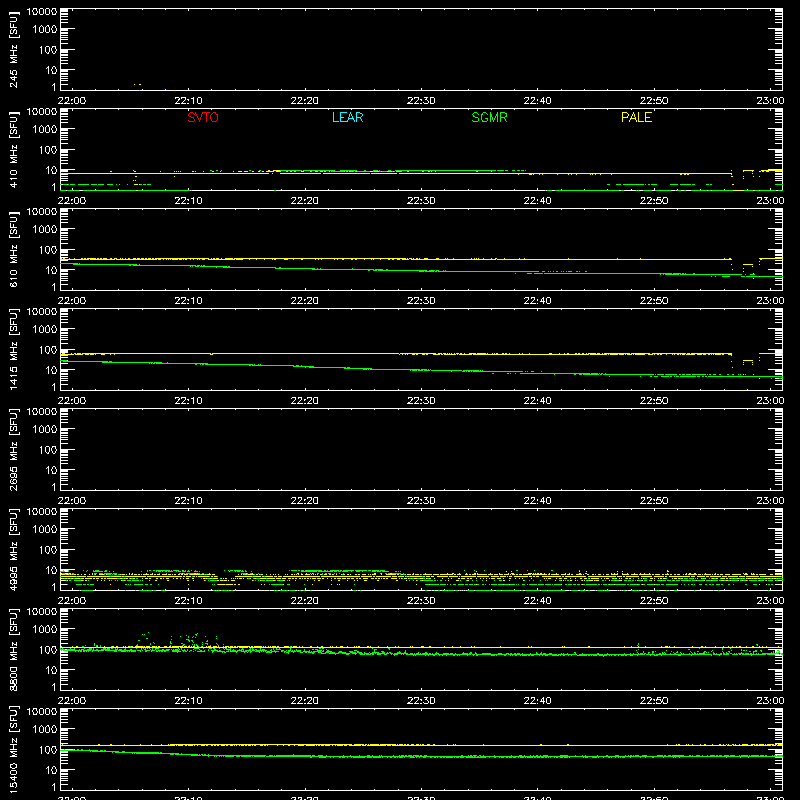Click the 22:00 time label under 1415 MHz panel

point(71,401)
